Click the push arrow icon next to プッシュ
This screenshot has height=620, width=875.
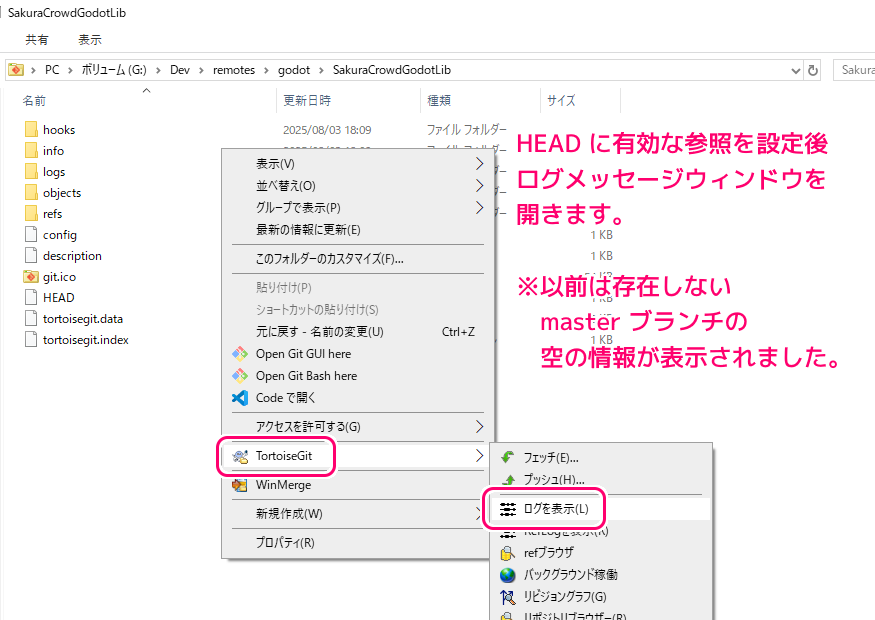507,480
